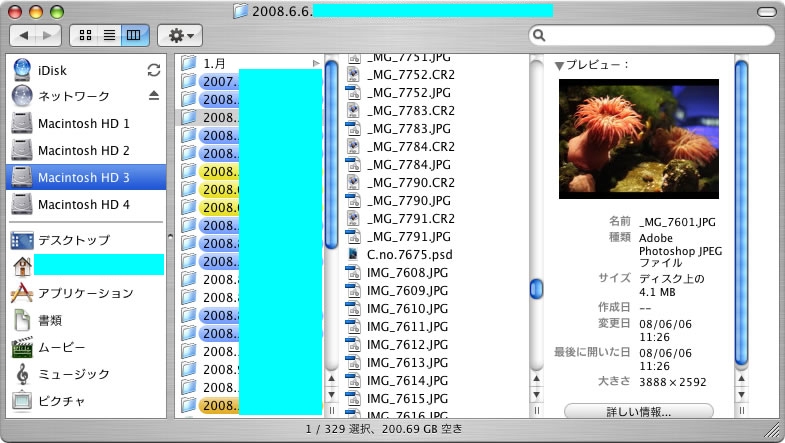
Task: Switch to column view
Action: point(134,35)
